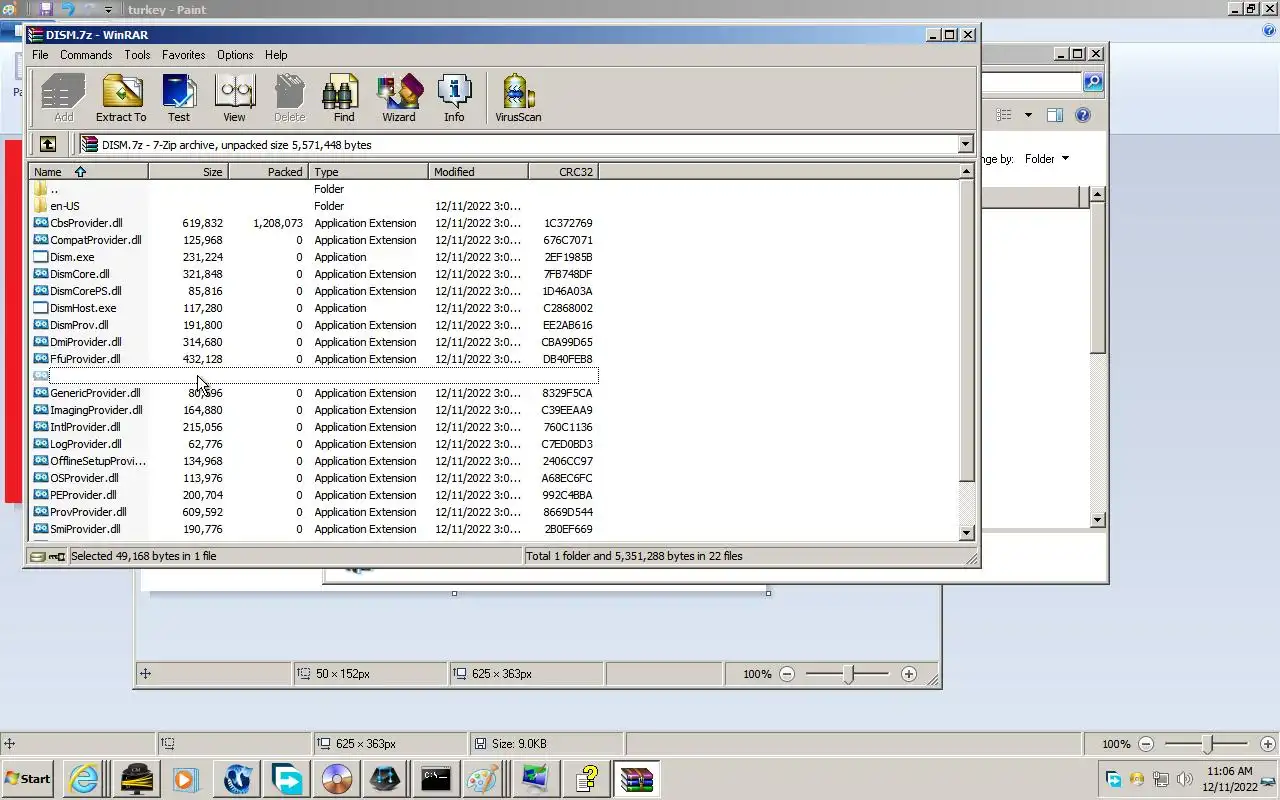Toggle the preview pane icon in Explorer window
This screenshot has height=800, width=1280.
[x=1054, y=115]
